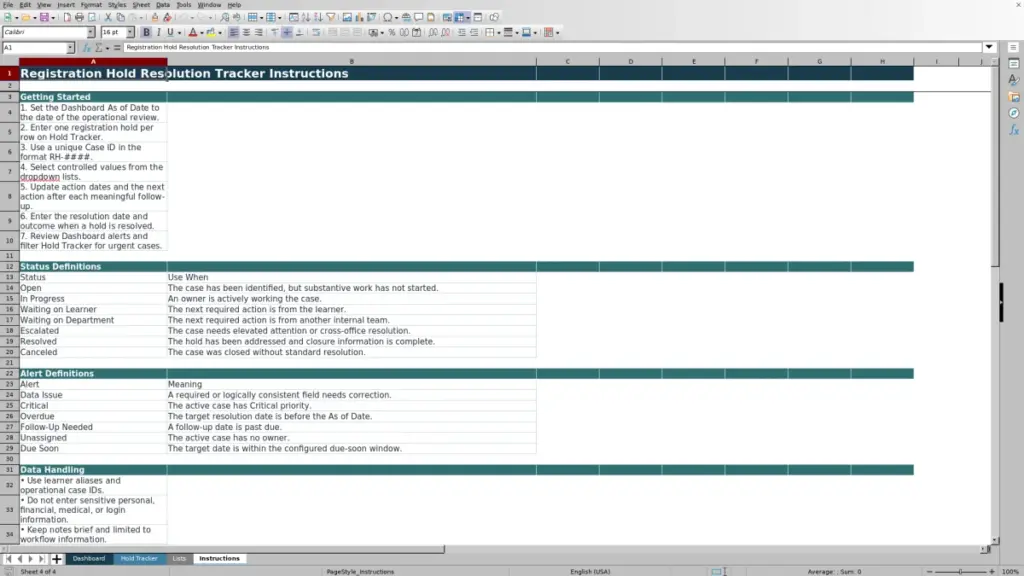Open the Sidebar Navigator panel icon
1024x576 pixels.
[1014, 113]
